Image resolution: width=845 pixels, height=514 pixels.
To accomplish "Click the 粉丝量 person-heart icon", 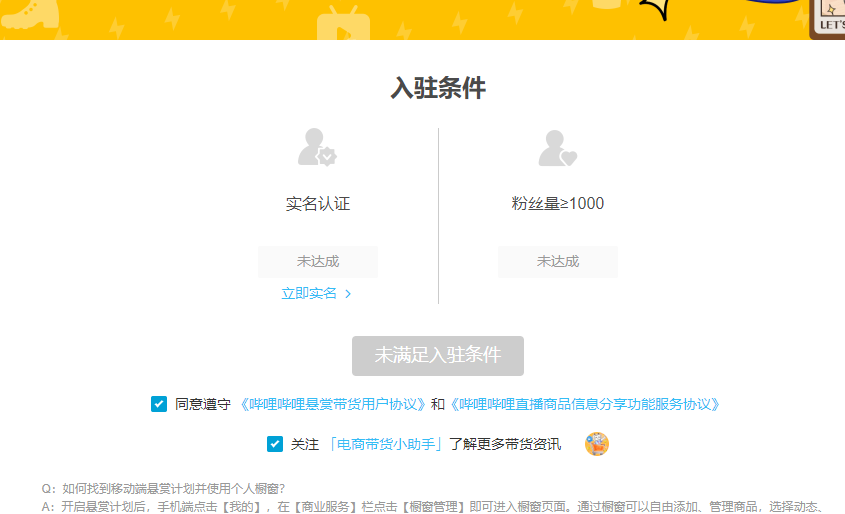I will click(x=558, y=148).
